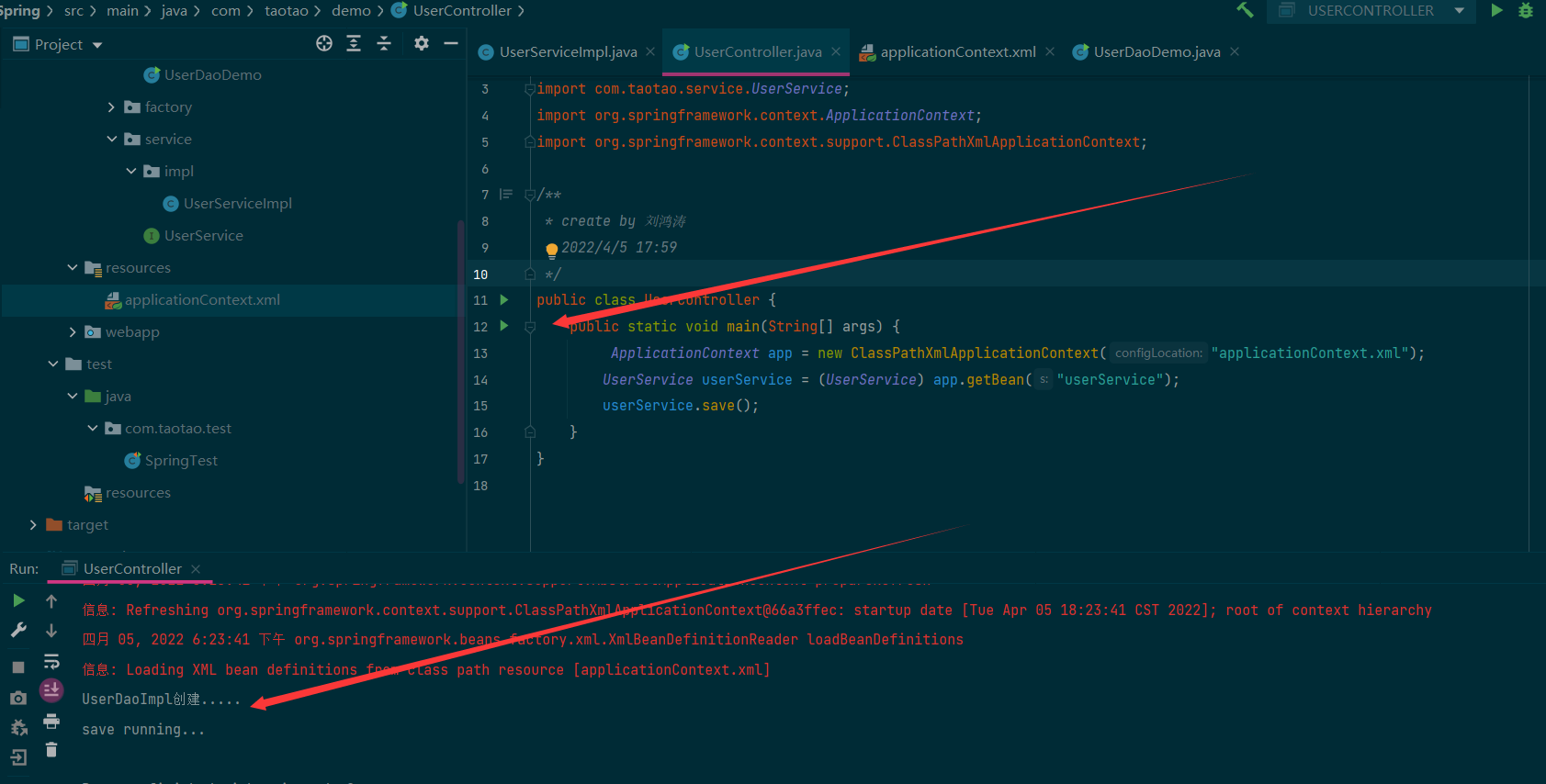
Task: Hide the Project tool window
Action: [451, 43]
